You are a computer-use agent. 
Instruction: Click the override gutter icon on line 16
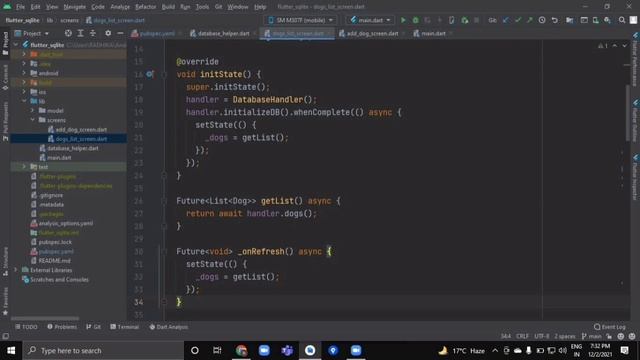(x=150, y=74)
